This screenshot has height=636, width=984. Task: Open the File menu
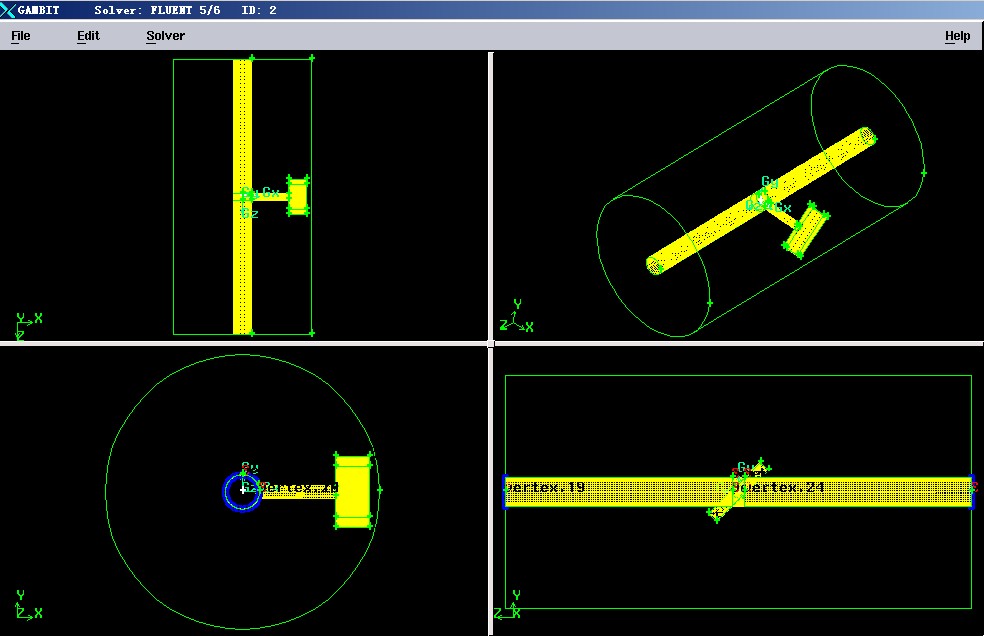[20, 36]
